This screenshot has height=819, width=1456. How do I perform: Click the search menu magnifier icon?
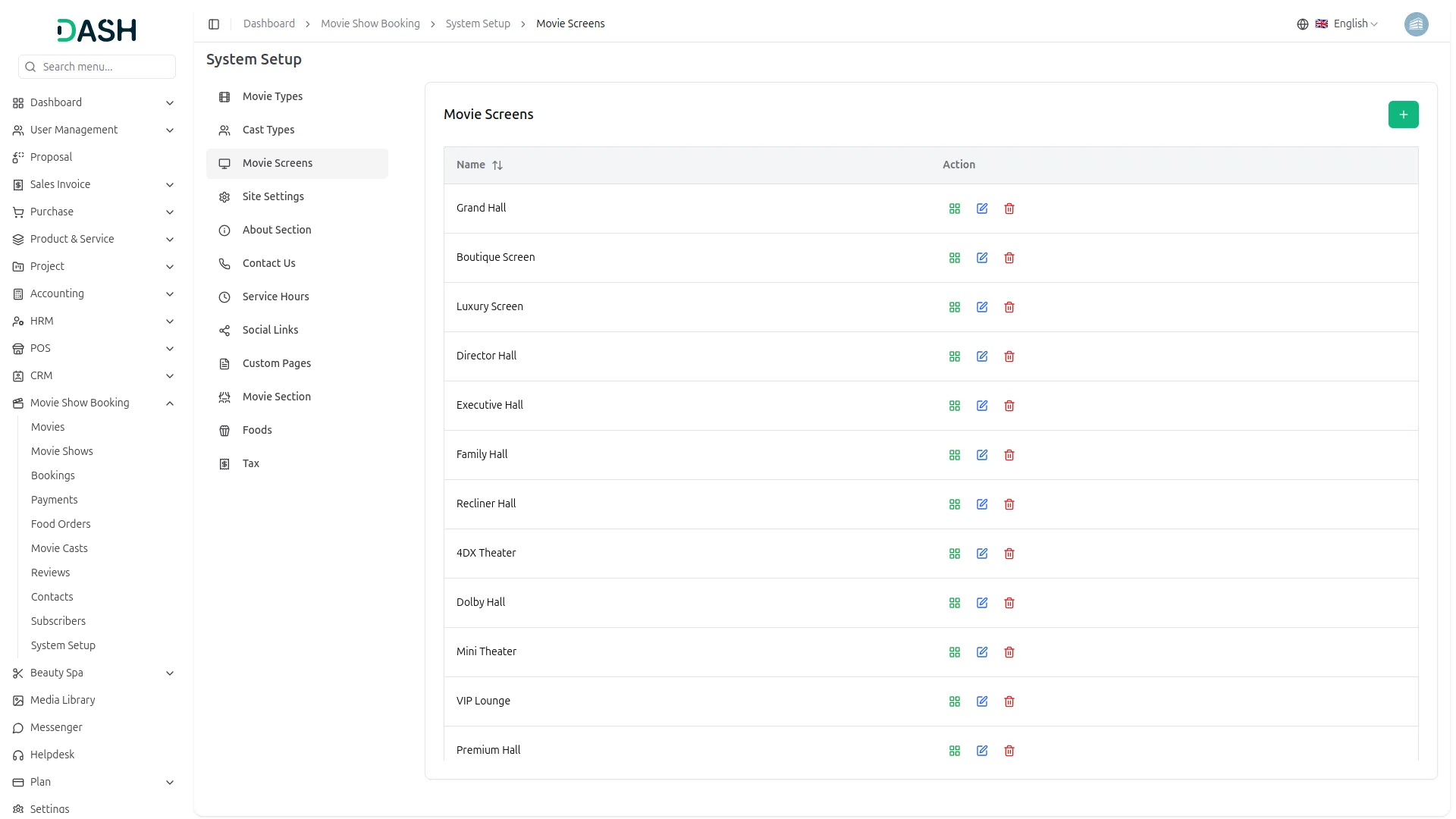30,67
